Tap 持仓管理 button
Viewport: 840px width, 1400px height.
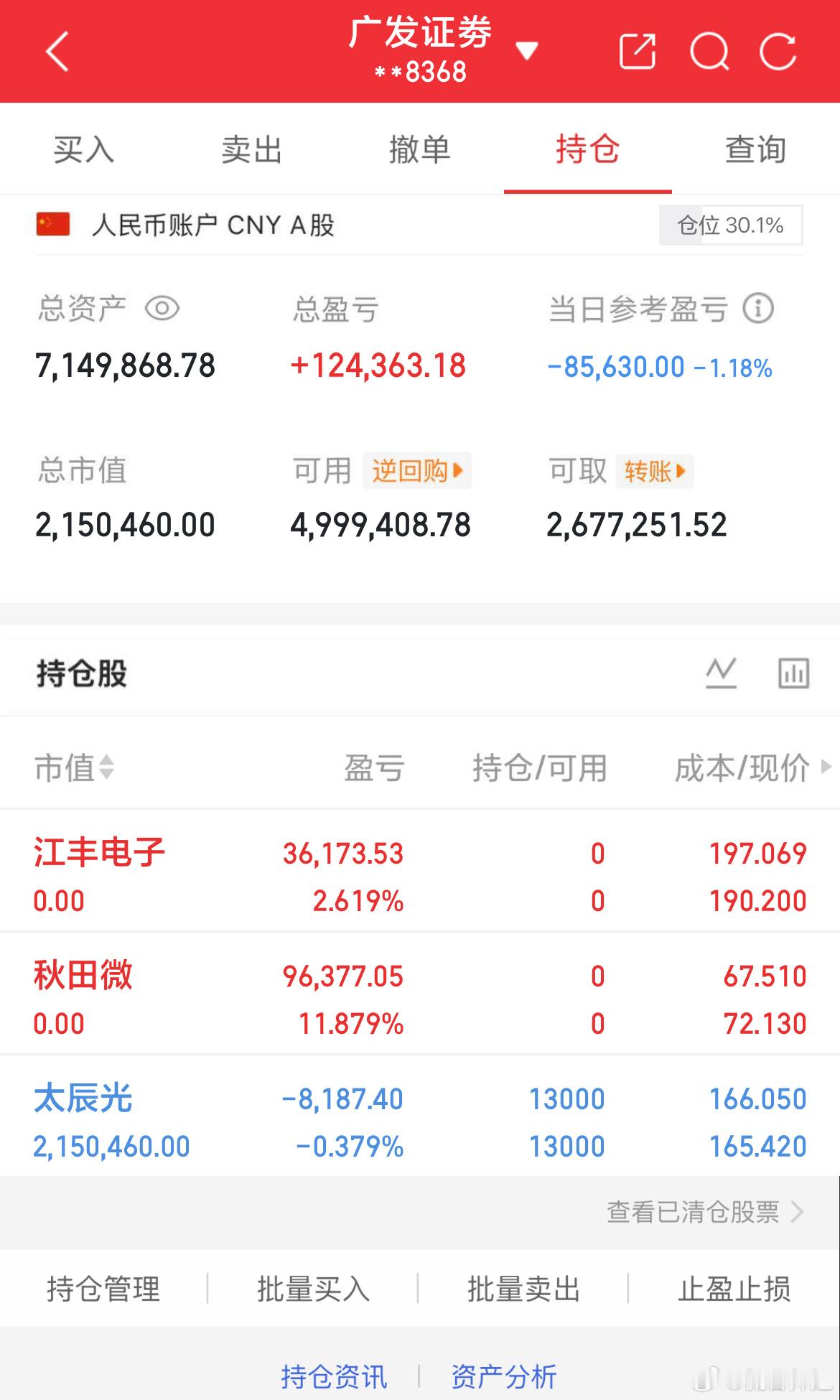click(103, 1289)
